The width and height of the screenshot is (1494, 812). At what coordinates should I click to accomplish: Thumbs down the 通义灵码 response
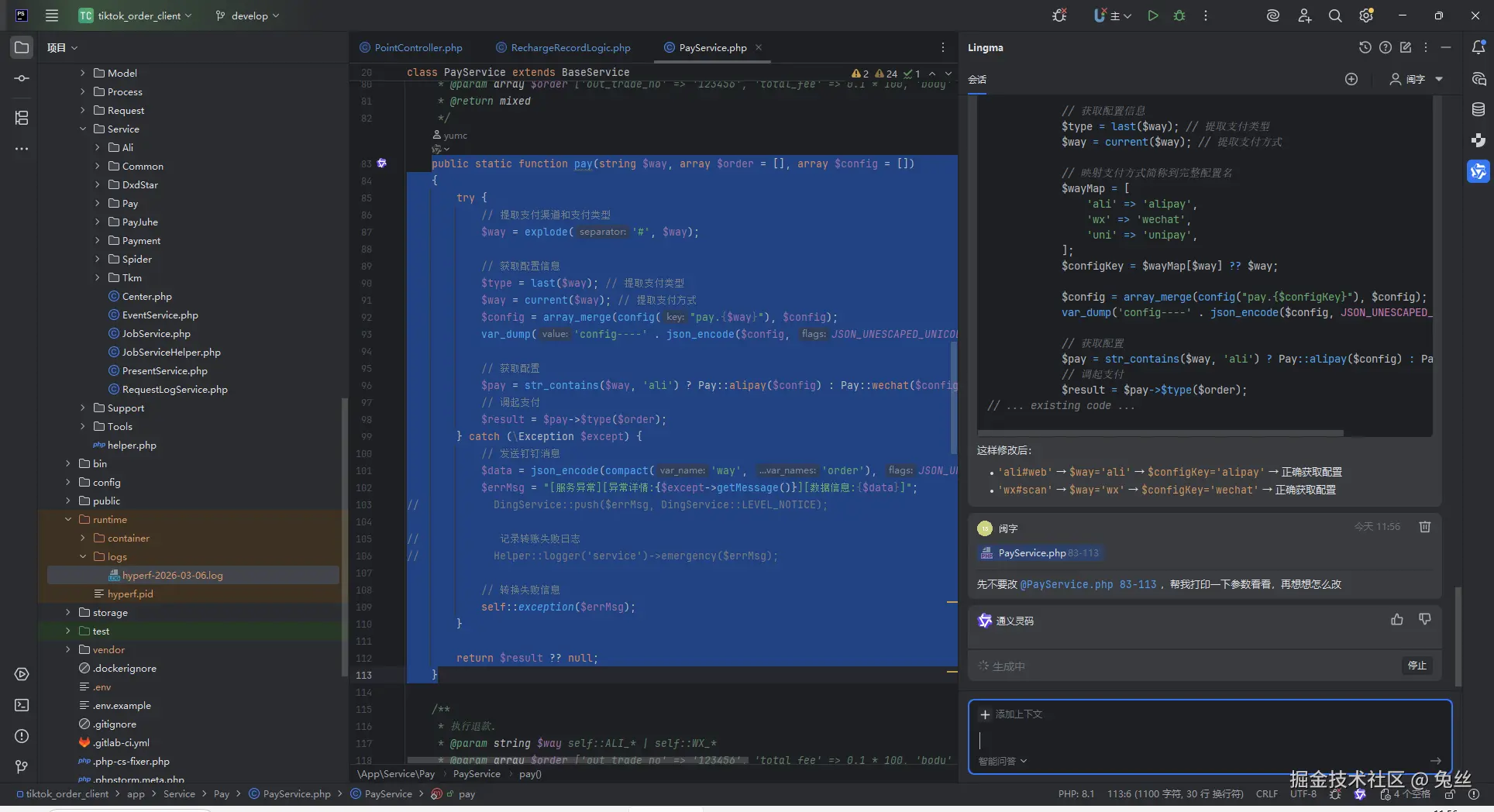point(1424,619)
